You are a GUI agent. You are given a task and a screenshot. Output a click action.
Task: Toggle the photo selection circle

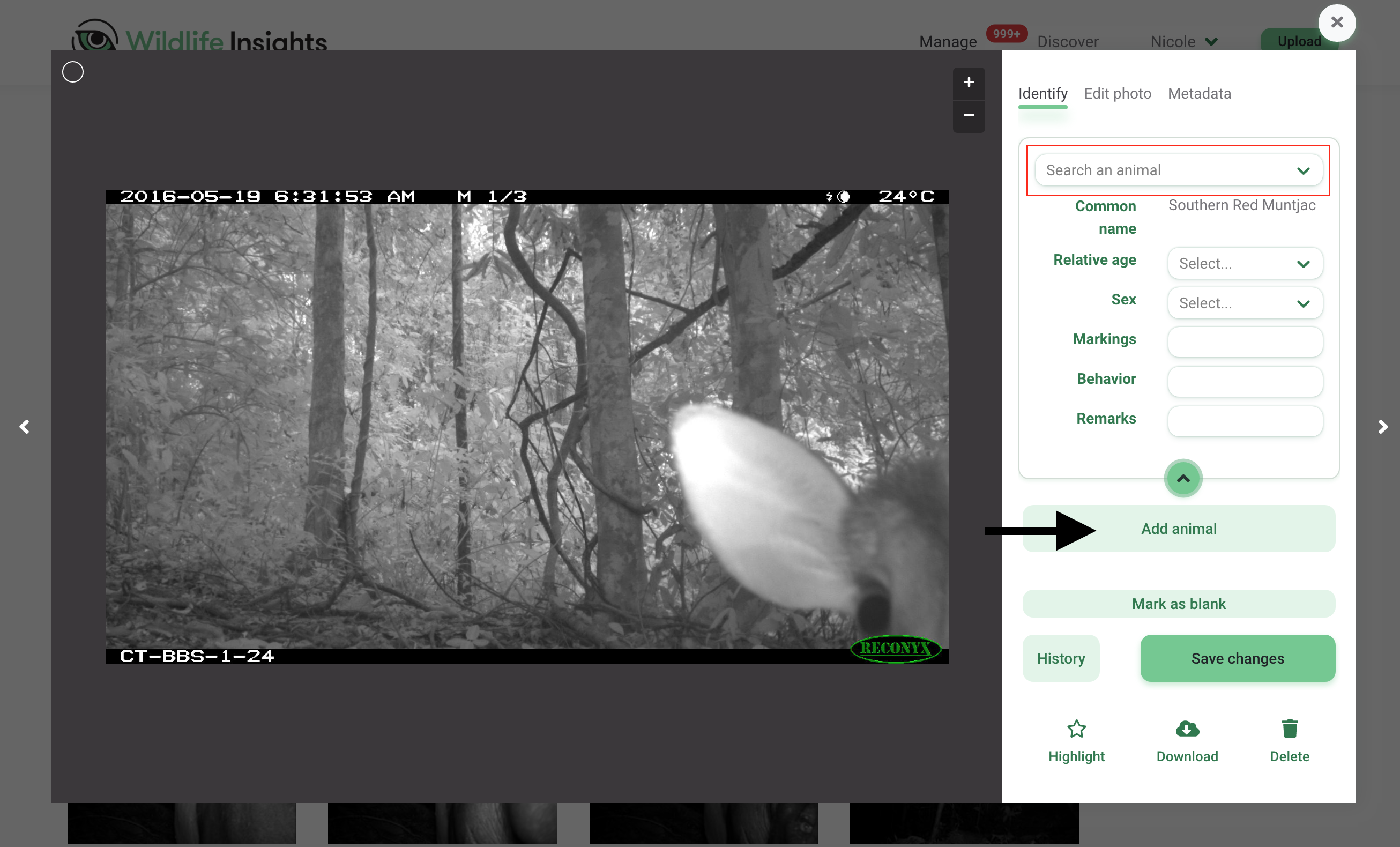click(73, 72)
